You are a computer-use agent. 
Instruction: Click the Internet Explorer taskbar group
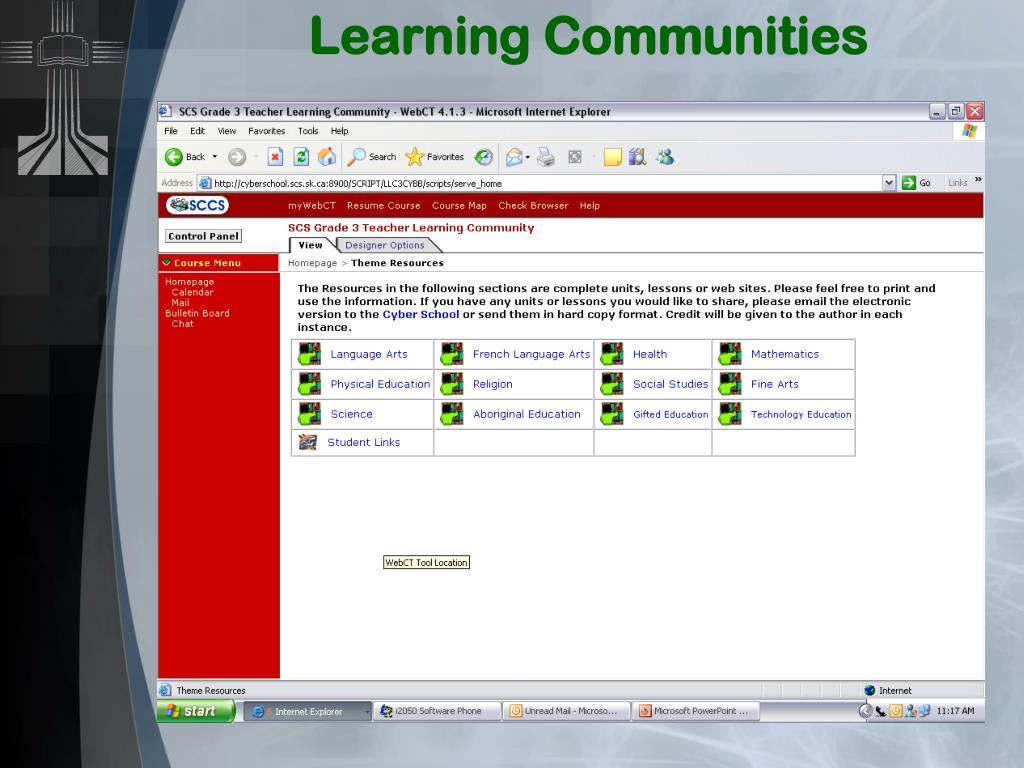point(308,711)
